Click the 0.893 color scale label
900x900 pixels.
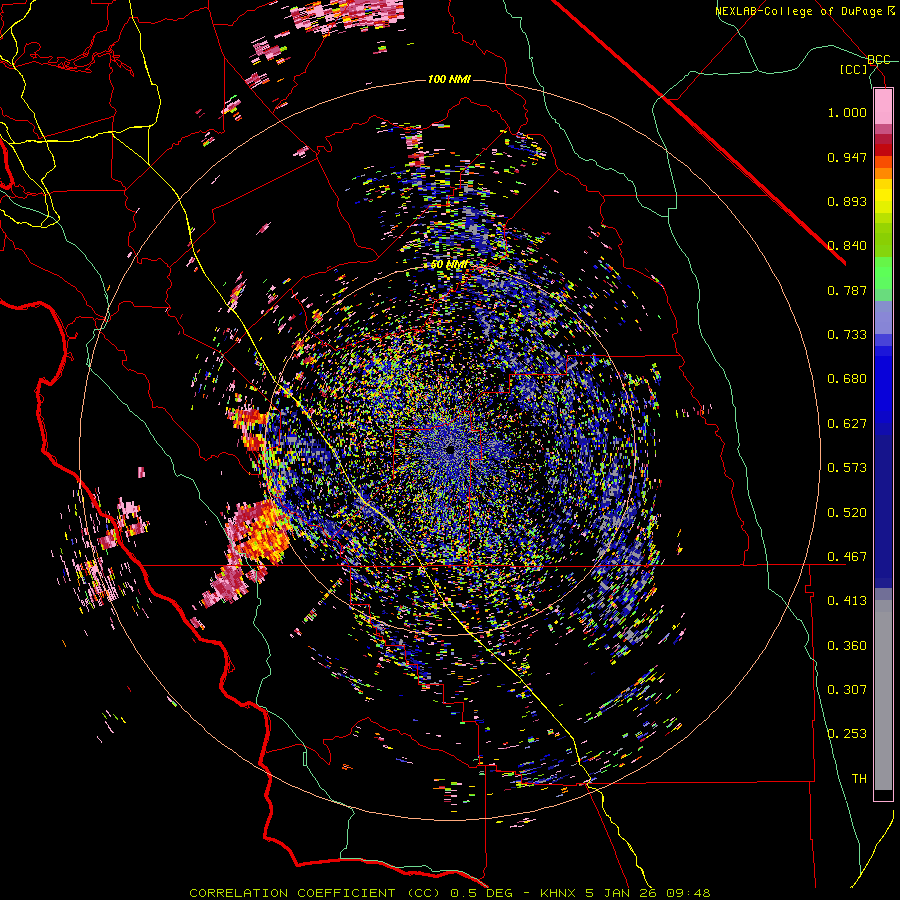click(x=847, y=201)
